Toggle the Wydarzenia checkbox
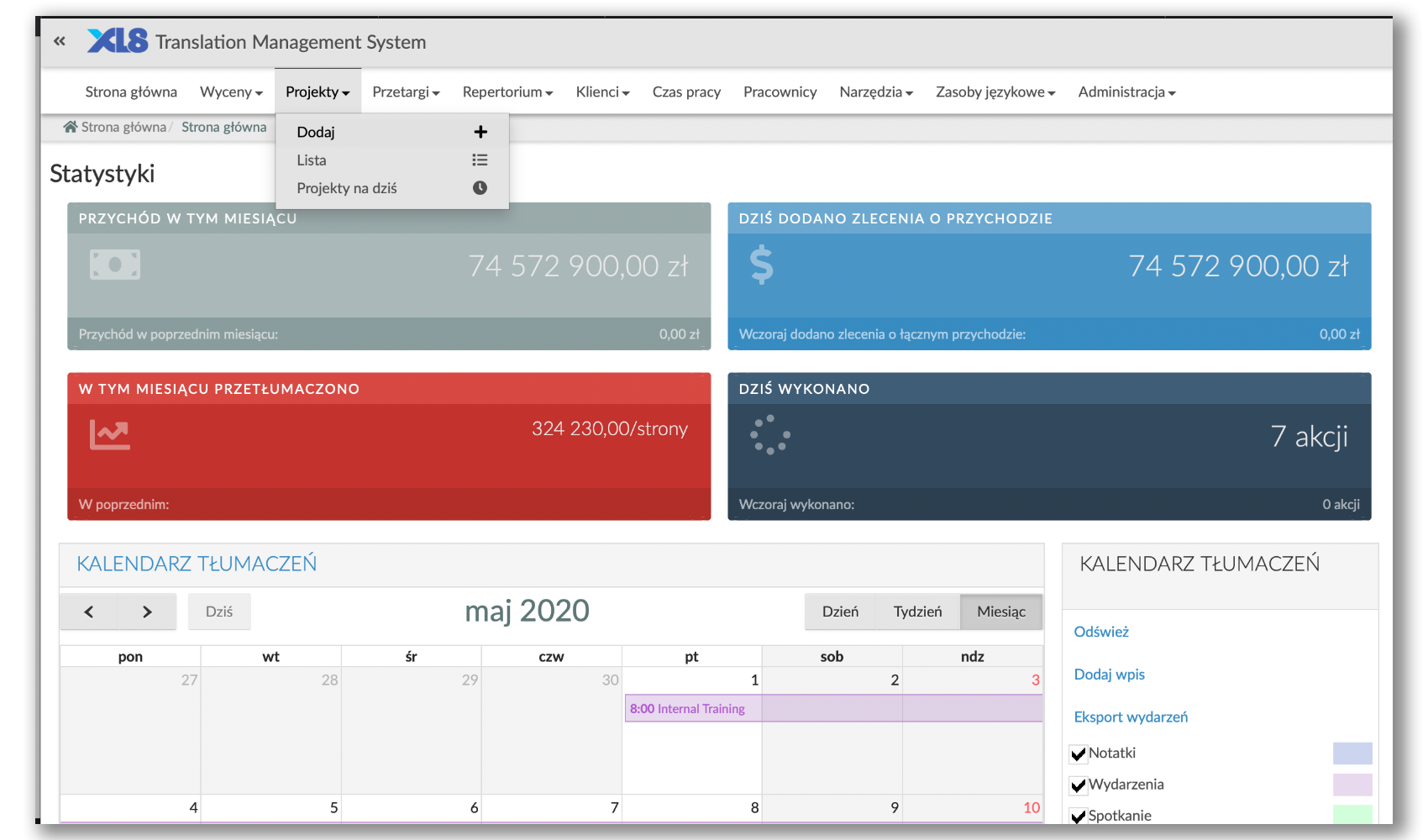Viewport: 1428px width, 840px height. pyautogui.click(x=1079, y=785)
